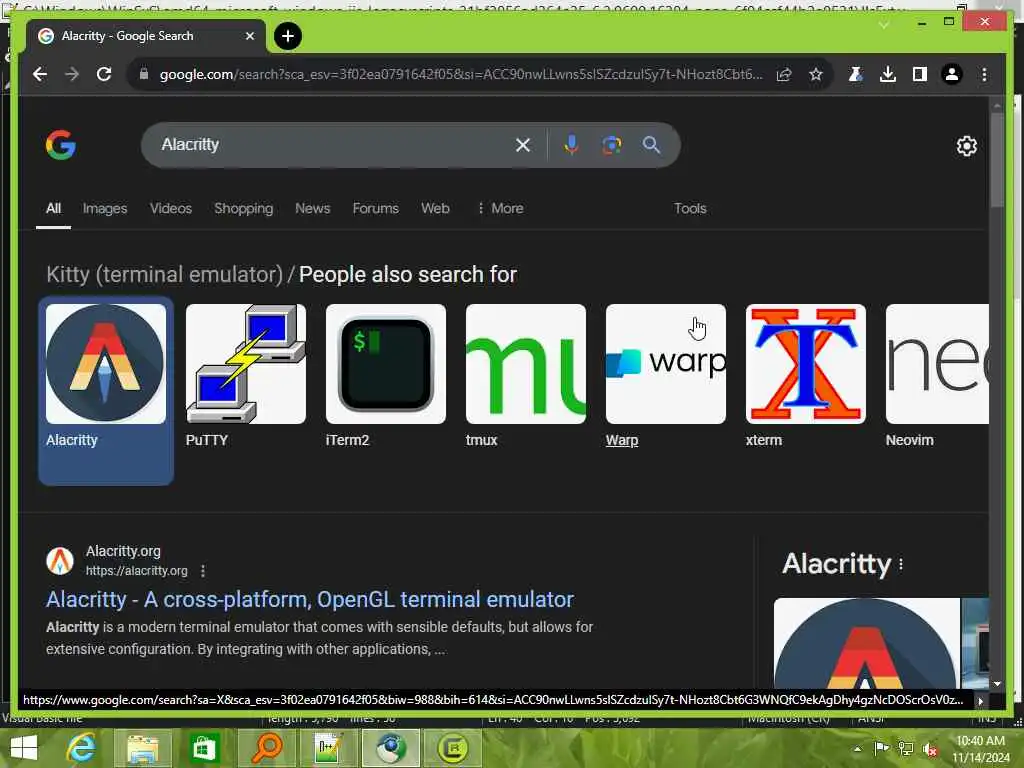The height and width of the screenshot is (768, 1024).
Task: Click the page vertical scrollbar thumb
Action: (x=997, y=160)
